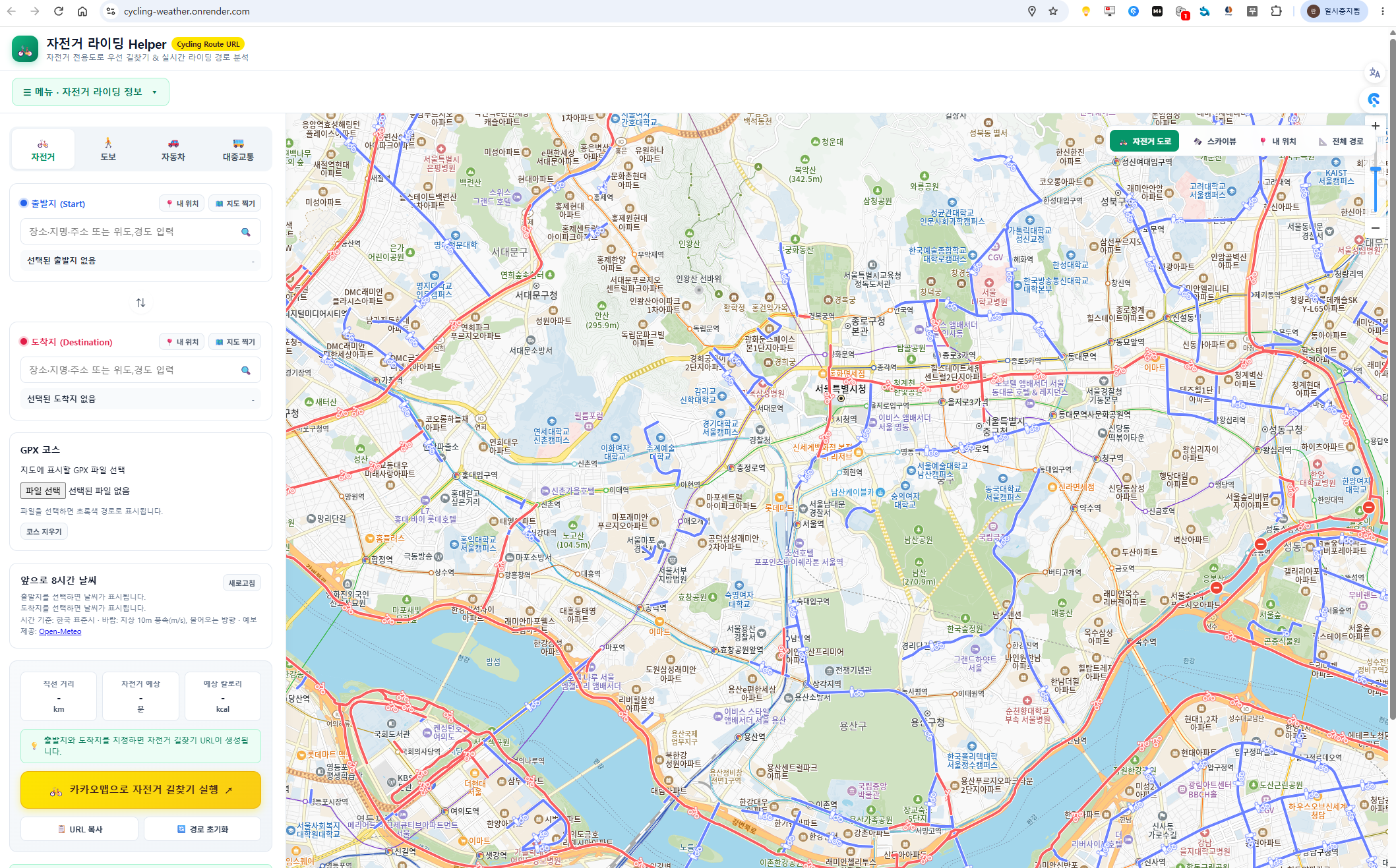Refresh weather with 새로고침 button
The width and height of the screenshot is (1396, 868).
pyautogui.click(x=242, y=583)
